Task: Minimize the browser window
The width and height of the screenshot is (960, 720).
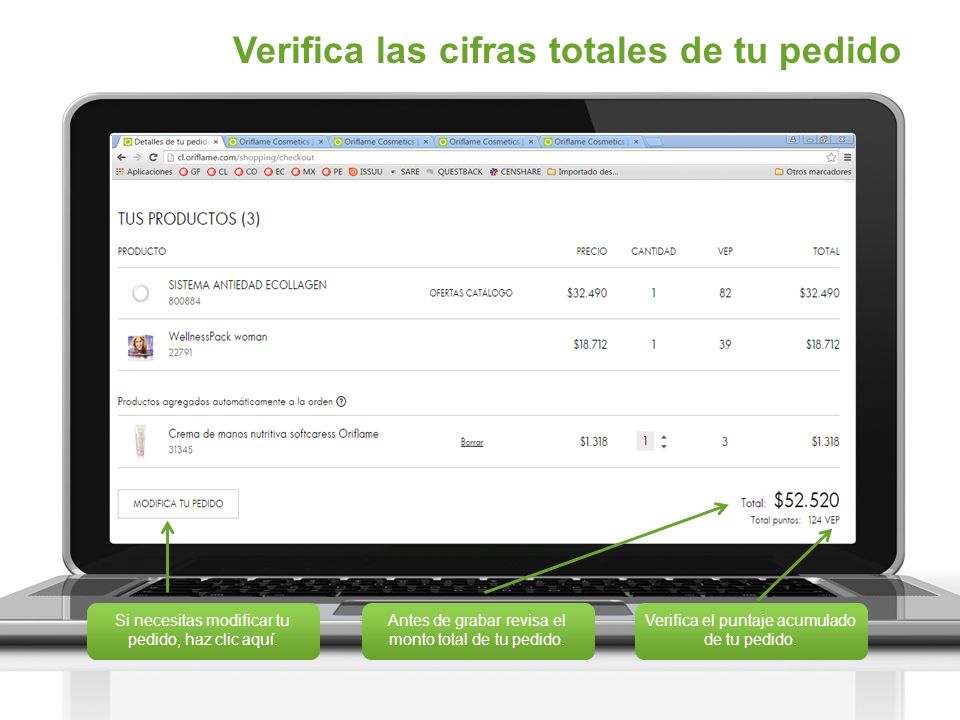Action: 809,140
